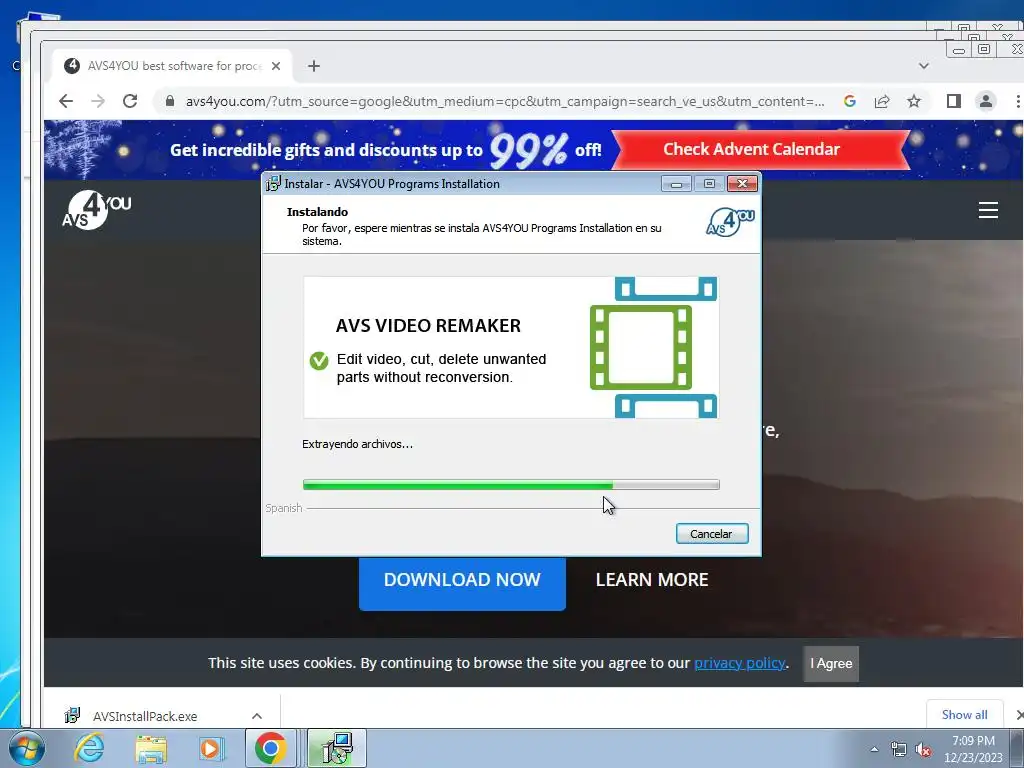1024x768 pixels.
Task: Open Windows Media Player from taskbar
Action: pyautogui.click(x=211, y=748)
